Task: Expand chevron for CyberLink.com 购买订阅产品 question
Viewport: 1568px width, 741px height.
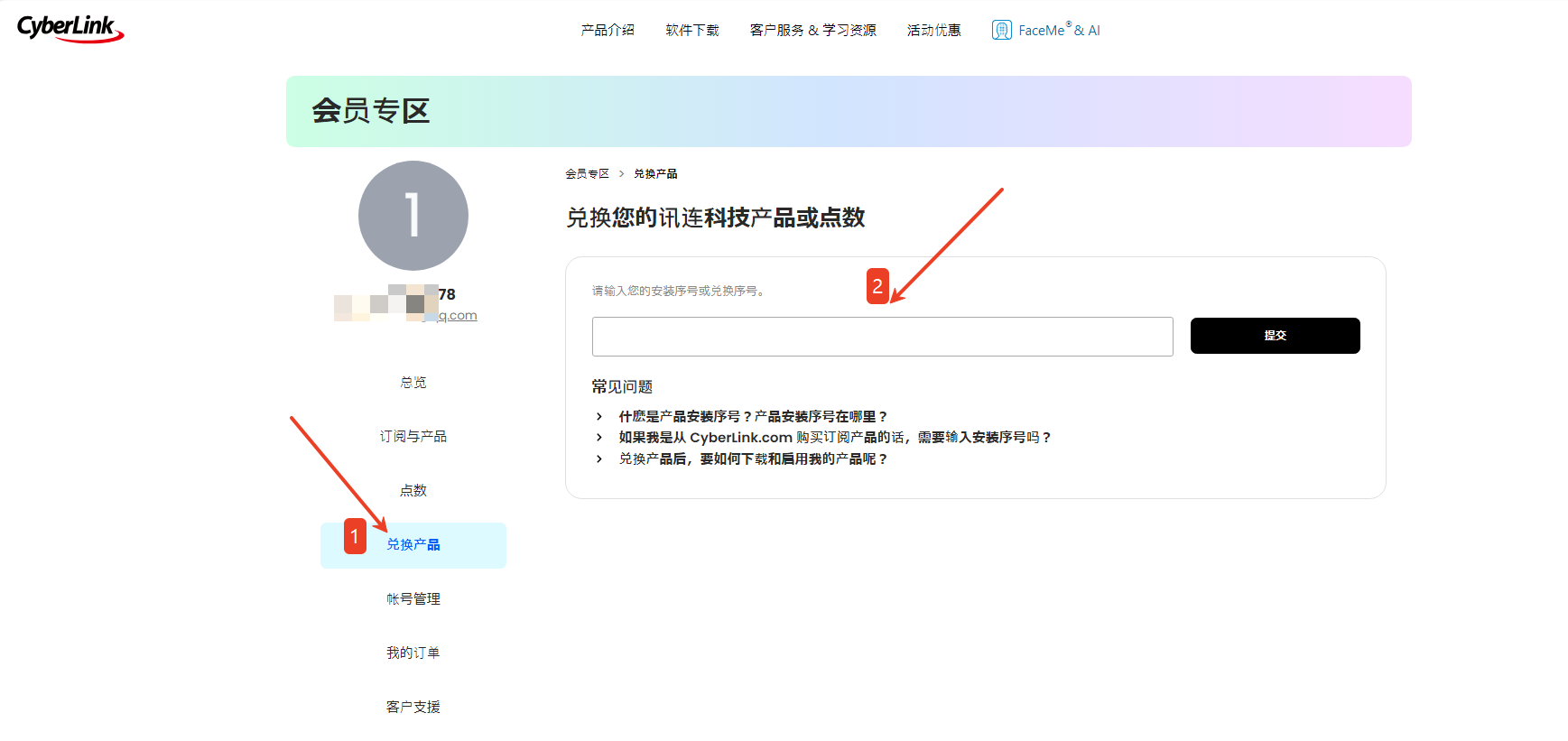Action: (x=599, y=437)
